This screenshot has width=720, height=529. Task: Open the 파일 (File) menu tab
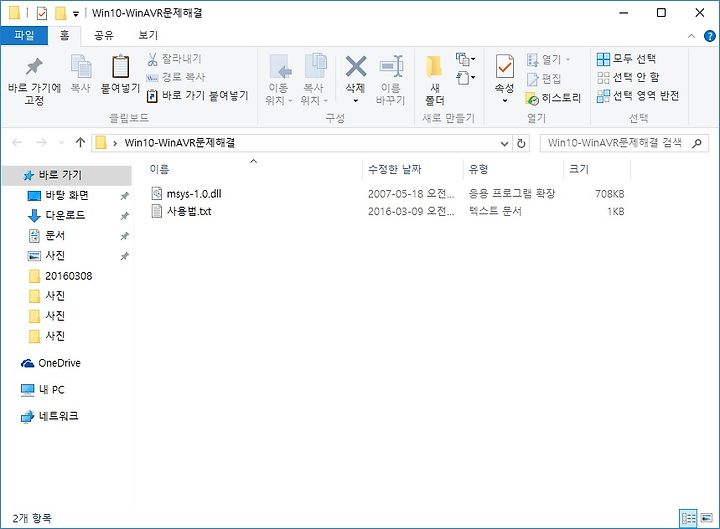coord(24,35)
